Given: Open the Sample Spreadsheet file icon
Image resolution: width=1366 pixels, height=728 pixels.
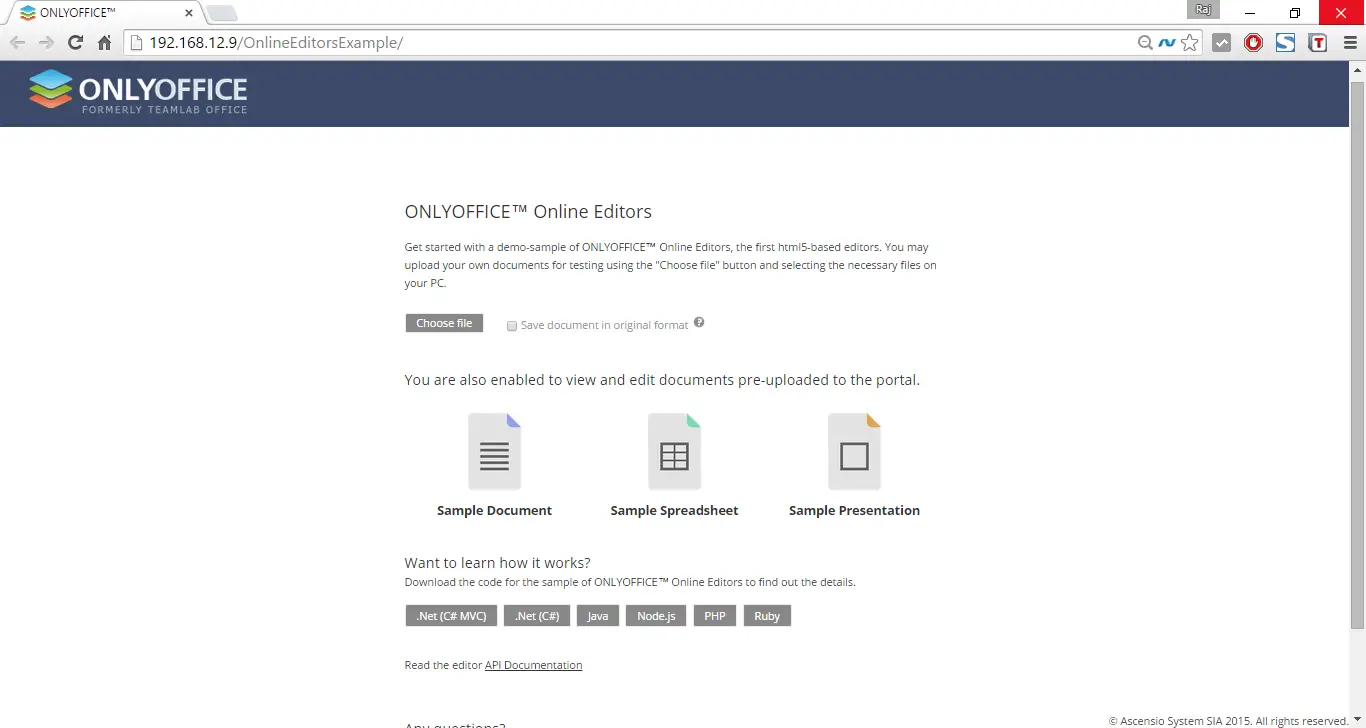Looking at the screenshot, I should [x=675, y=452].
